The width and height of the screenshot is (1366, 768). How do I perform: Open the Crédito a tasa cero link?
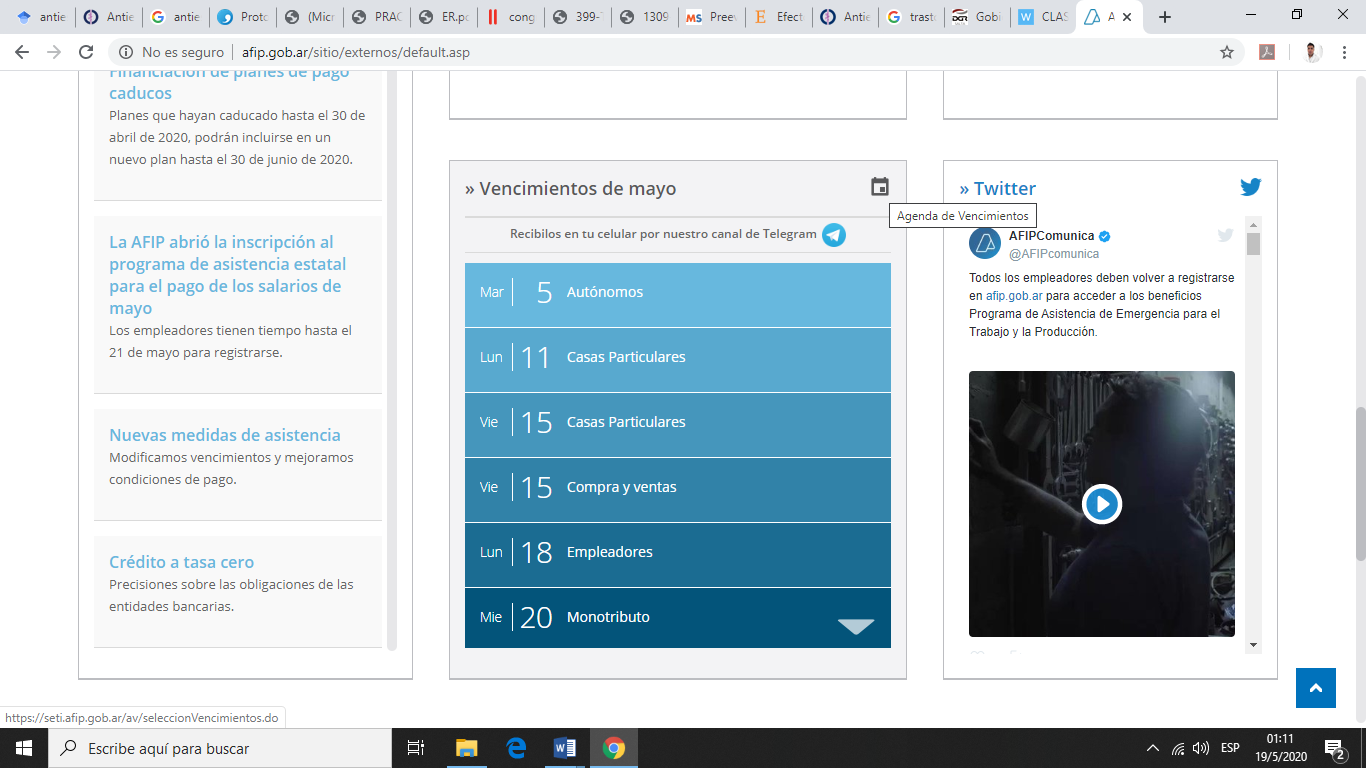(x=181, y=562)
